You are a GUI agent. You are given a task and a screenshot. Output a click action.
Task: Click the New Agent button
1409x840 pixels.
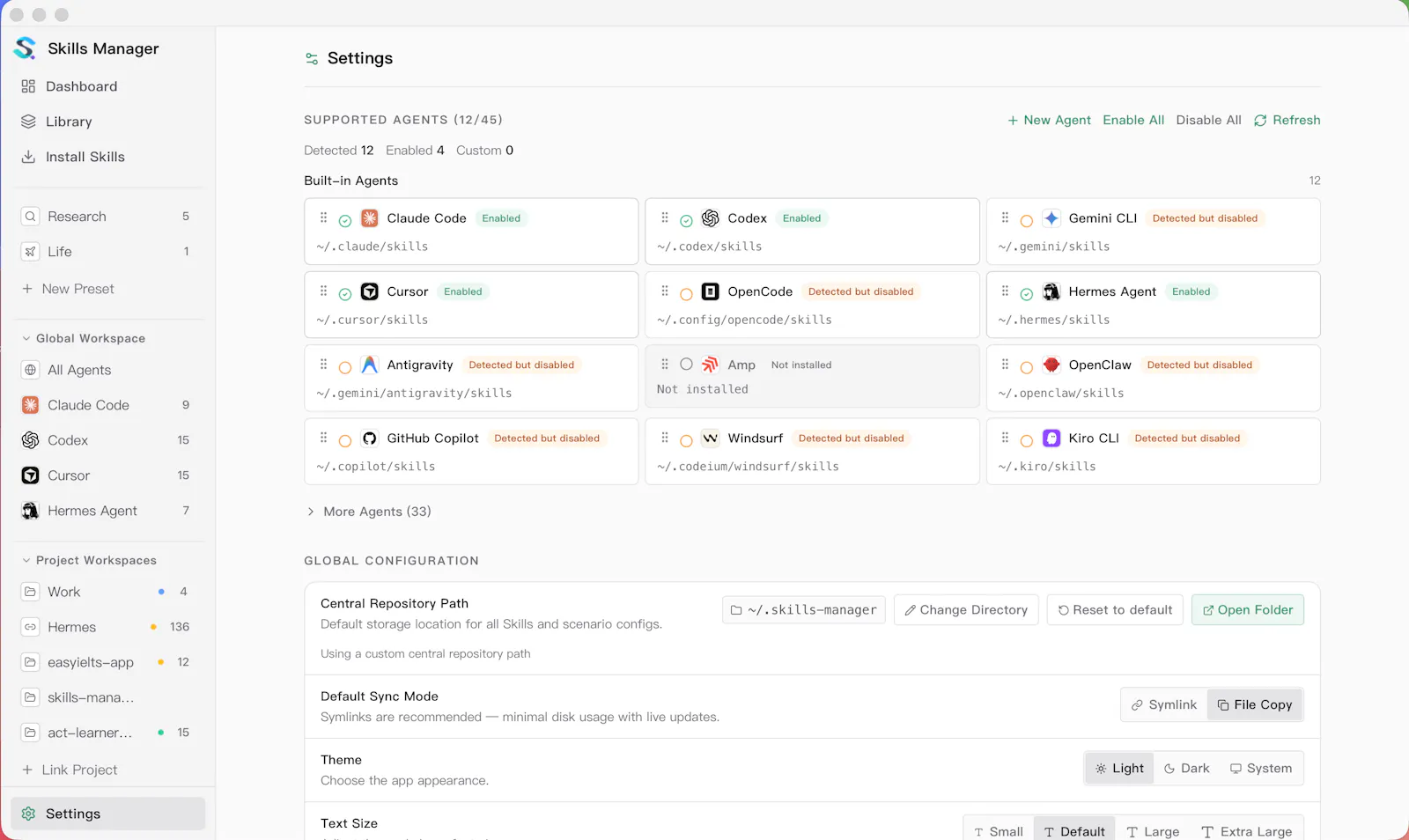pyautogui.click(x=1049, y=120)
